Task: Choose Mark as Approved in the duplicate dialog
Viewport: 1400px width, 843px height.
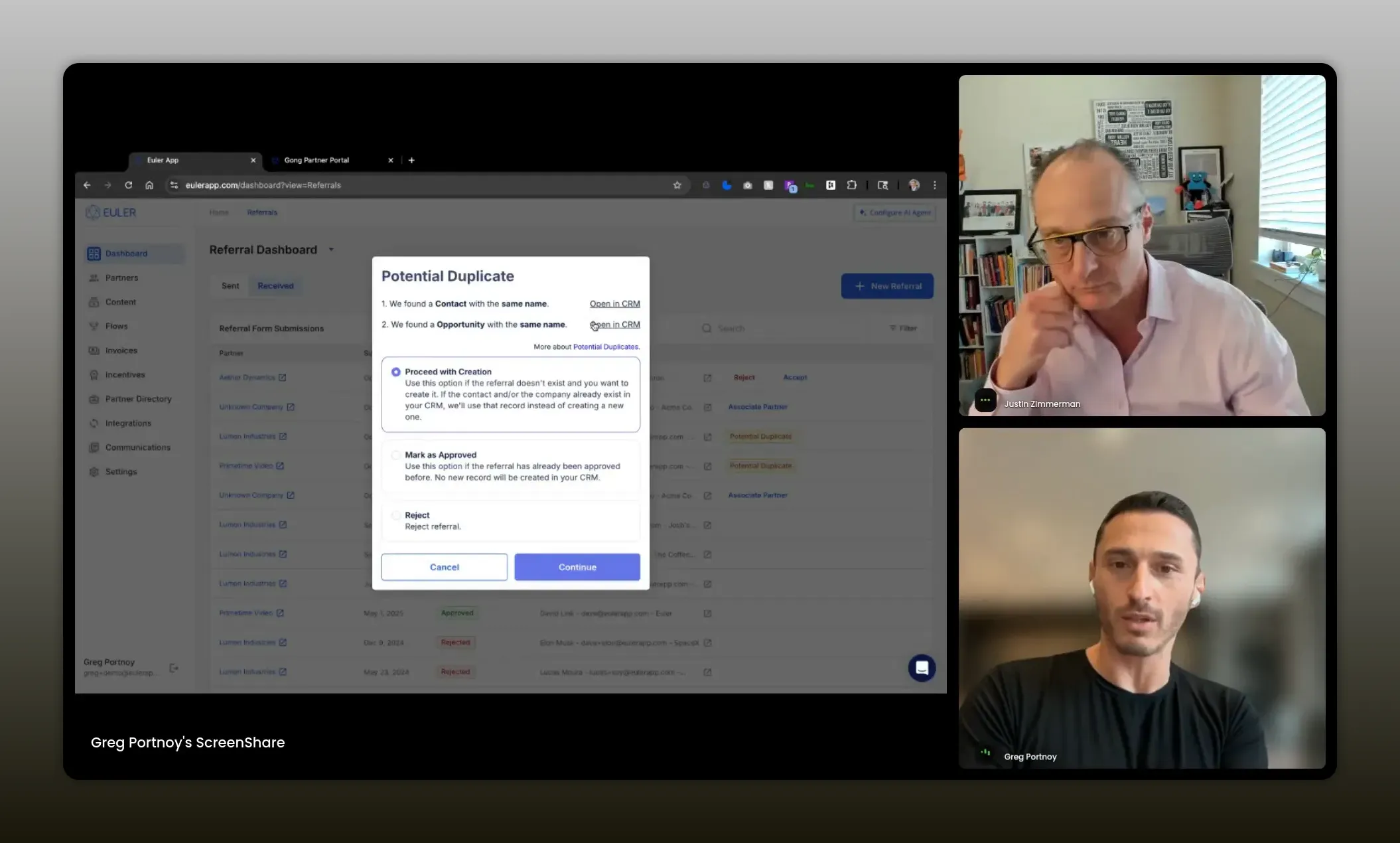Action: tap(396, 455)
